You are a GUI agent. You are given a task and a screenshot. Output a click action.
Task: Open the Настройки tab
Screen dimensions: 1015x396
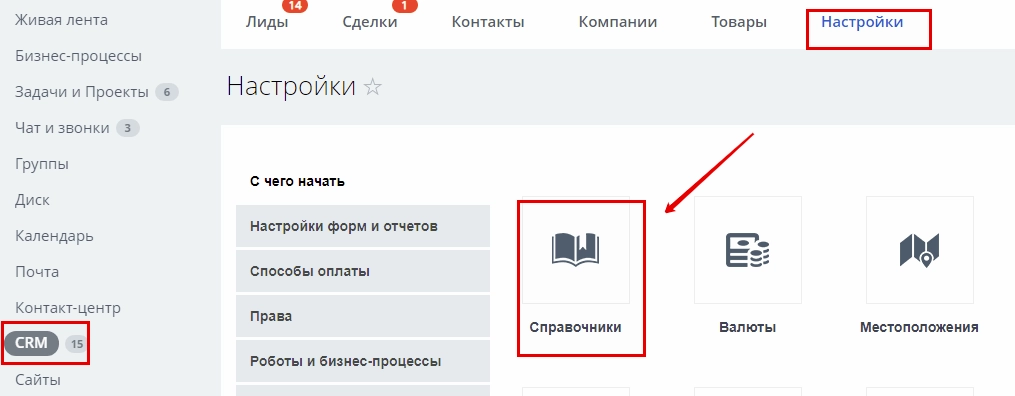pyautogui.click(x=862, y=22)
